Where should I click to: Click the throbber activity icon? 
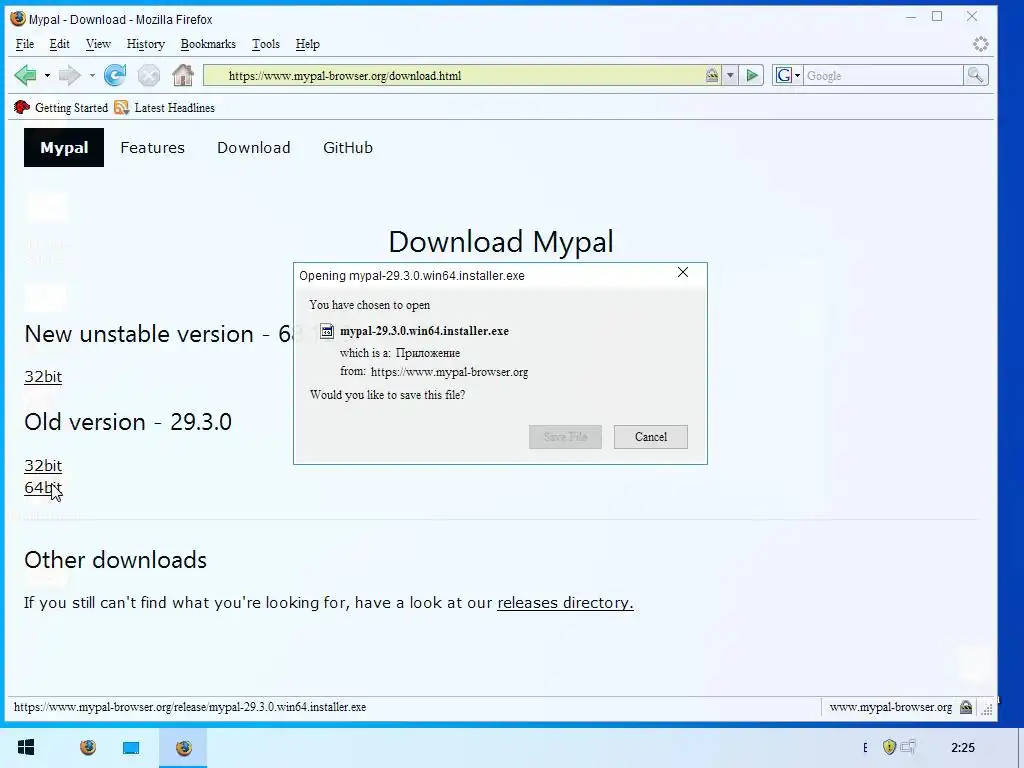(980, 44)
